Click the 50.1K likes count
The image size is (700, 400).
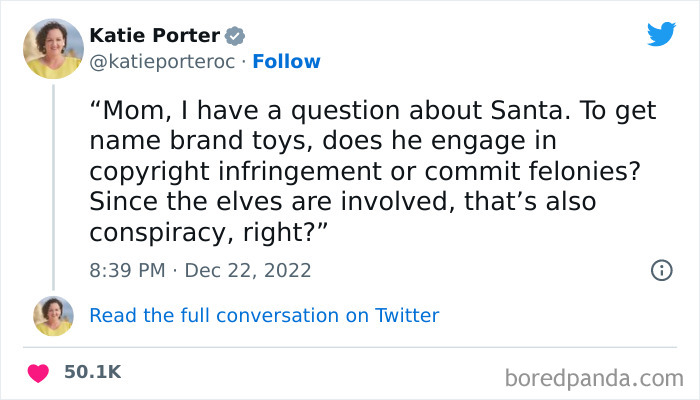tap(93, 372)
